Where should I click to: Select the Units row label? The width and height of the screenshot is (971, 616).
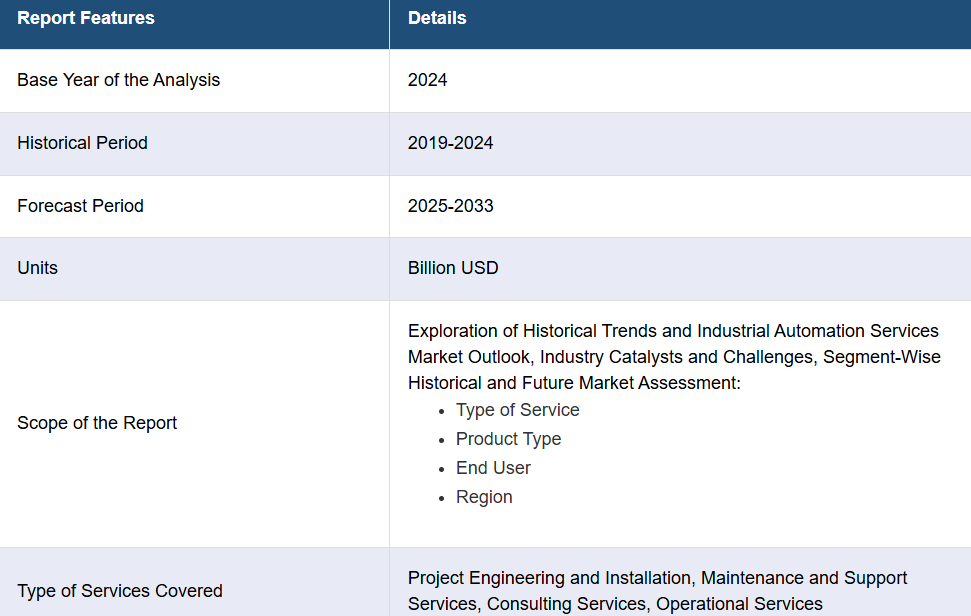click(x=37, y=268)
